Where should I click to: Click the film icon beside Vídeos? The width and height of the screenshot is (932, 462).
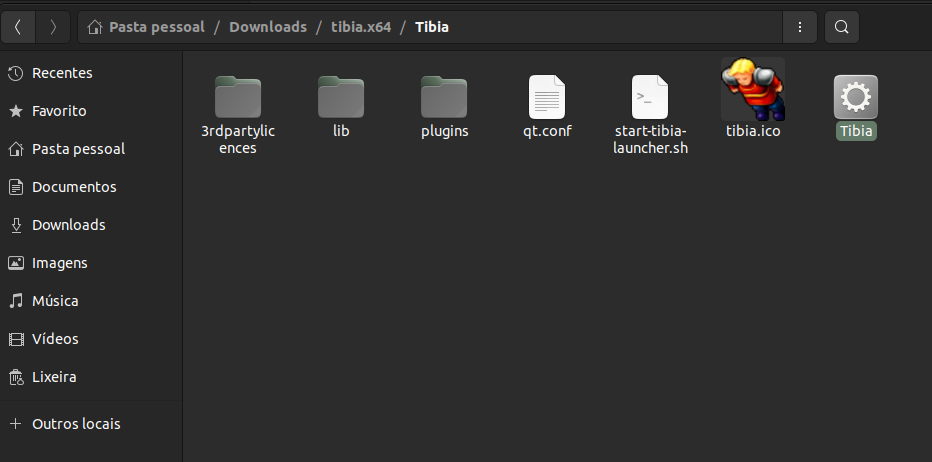tap(15, 339)
